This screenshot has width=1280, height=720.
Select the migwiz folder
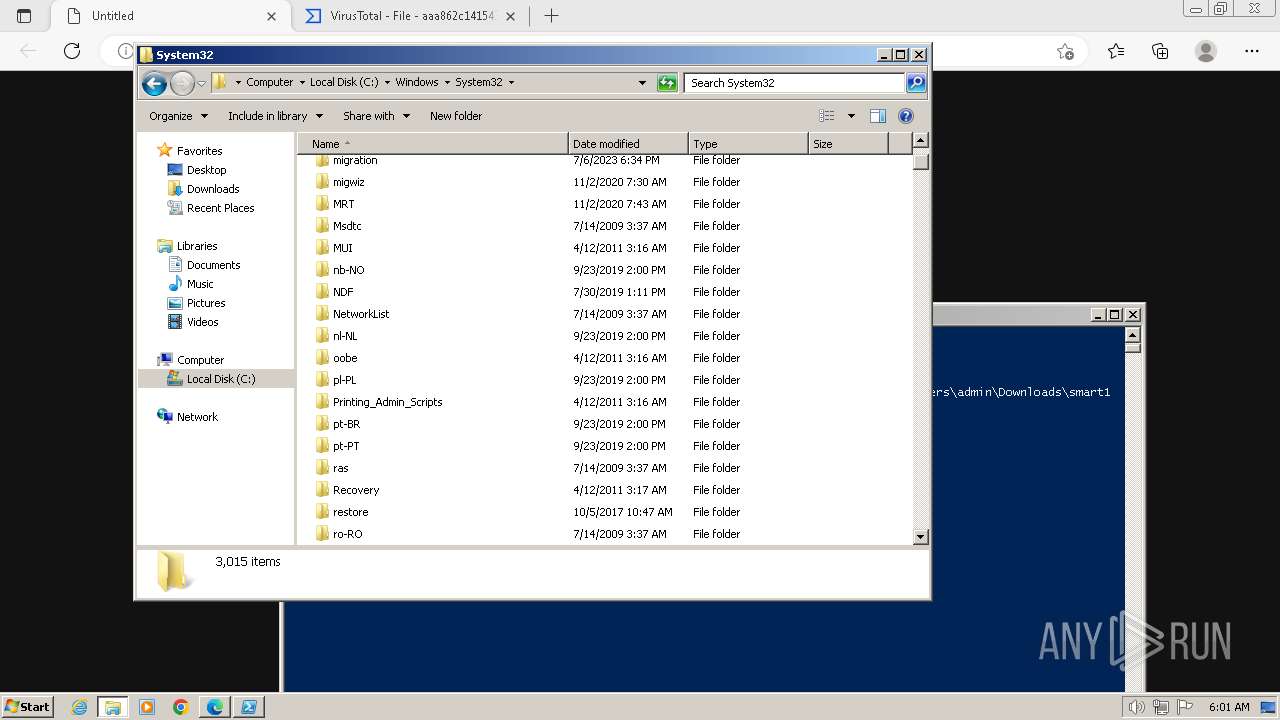348,182
